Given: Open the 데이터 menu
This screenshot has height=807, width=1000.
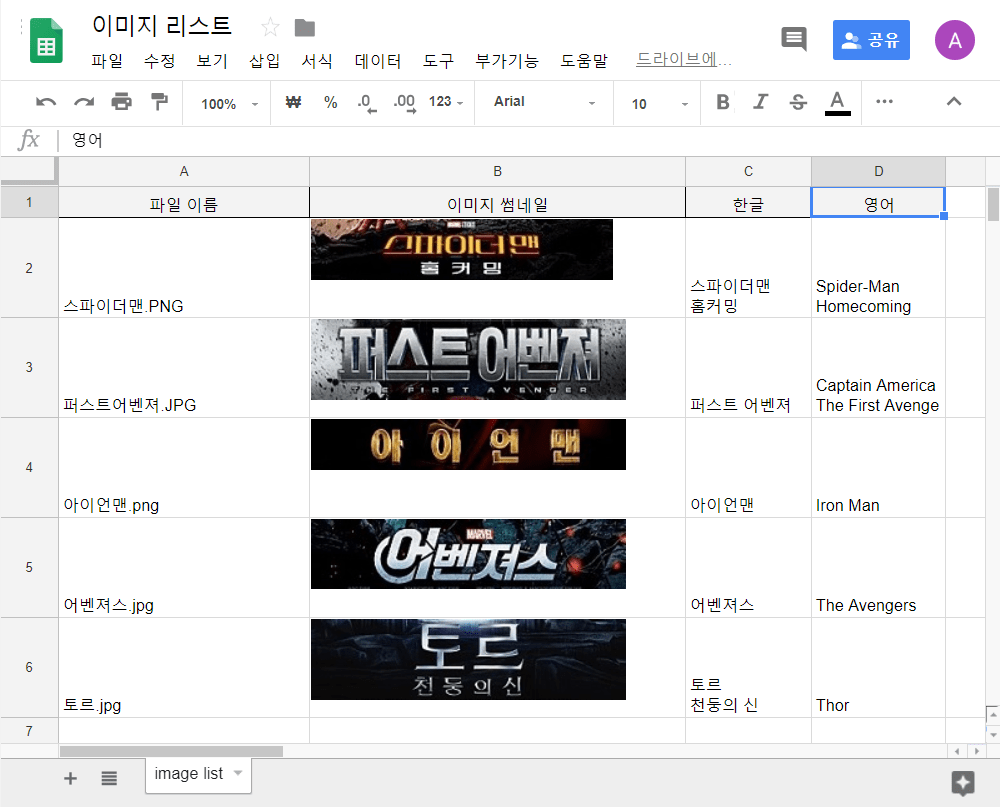Looking at the screenshot, I should click(378, 61).
